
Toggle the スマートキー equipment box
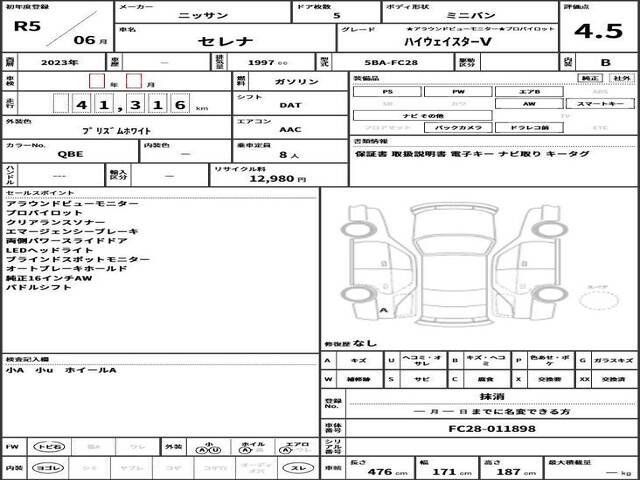pyautogui.click(x=598, y=103)
